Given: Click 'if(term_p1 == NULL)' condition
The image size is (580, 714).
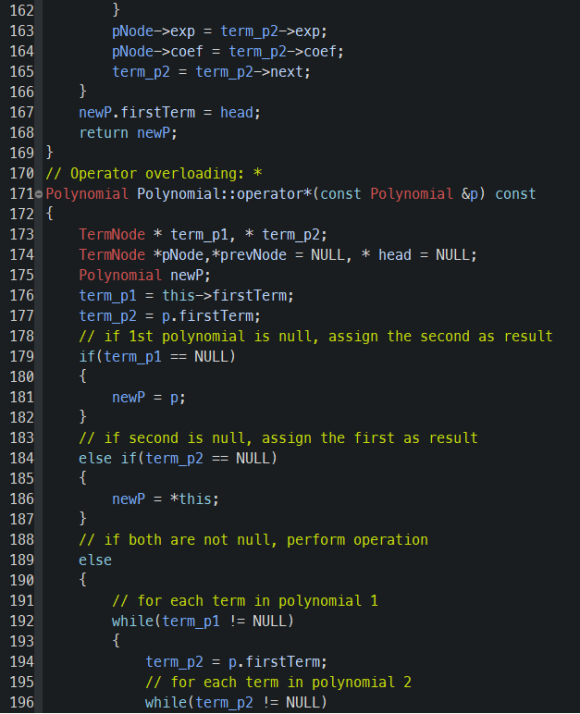Looking at the screenshot, I should pos(157,357).
